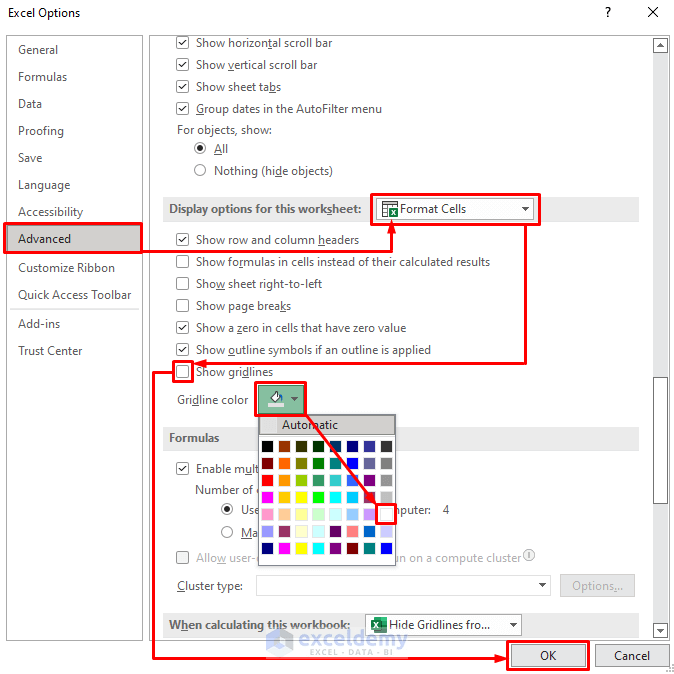Uncheck Show sheet tabs

click(x=183, y=87)
